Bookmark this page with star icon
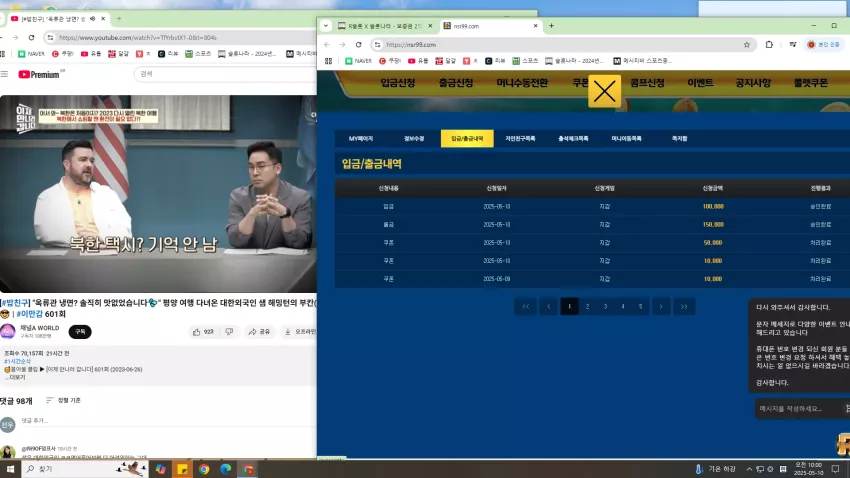Screen dimensions: 850x478 tap(746, 45)
